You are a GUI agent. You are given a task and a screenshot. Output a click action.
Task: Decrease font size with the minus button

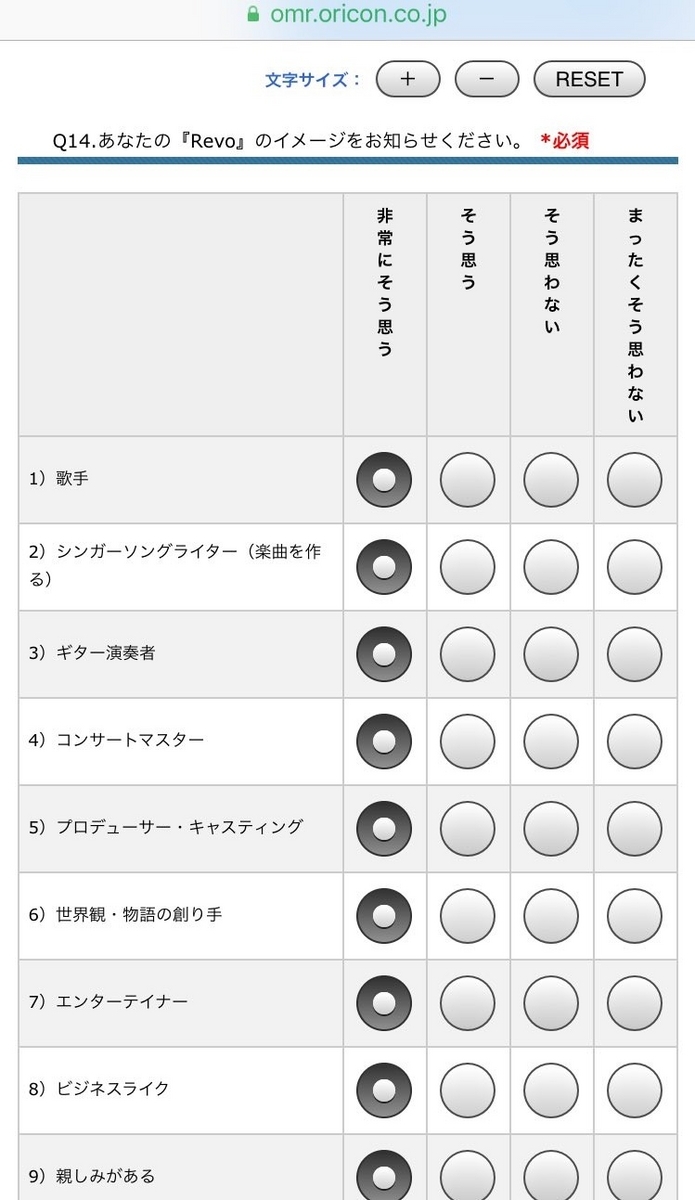[x=487, y=79]
